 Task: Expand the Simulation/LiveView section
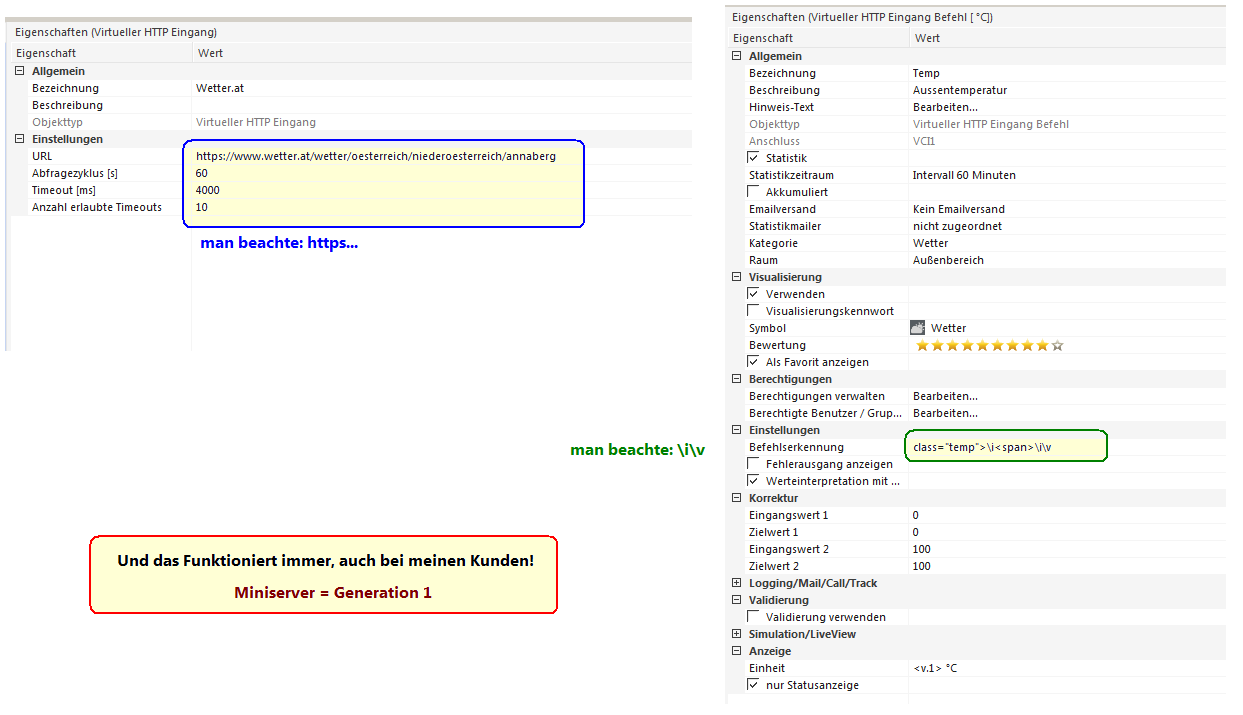point(737,634)
